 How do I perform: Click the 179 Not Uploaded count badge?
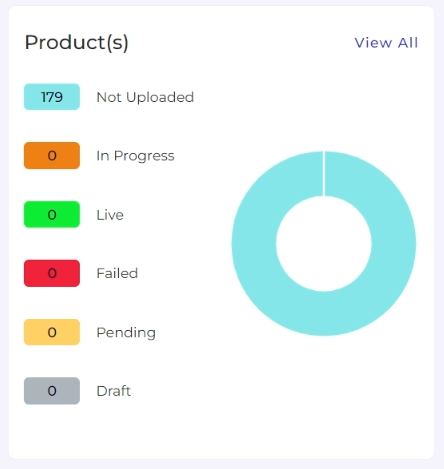coord(52,97)
